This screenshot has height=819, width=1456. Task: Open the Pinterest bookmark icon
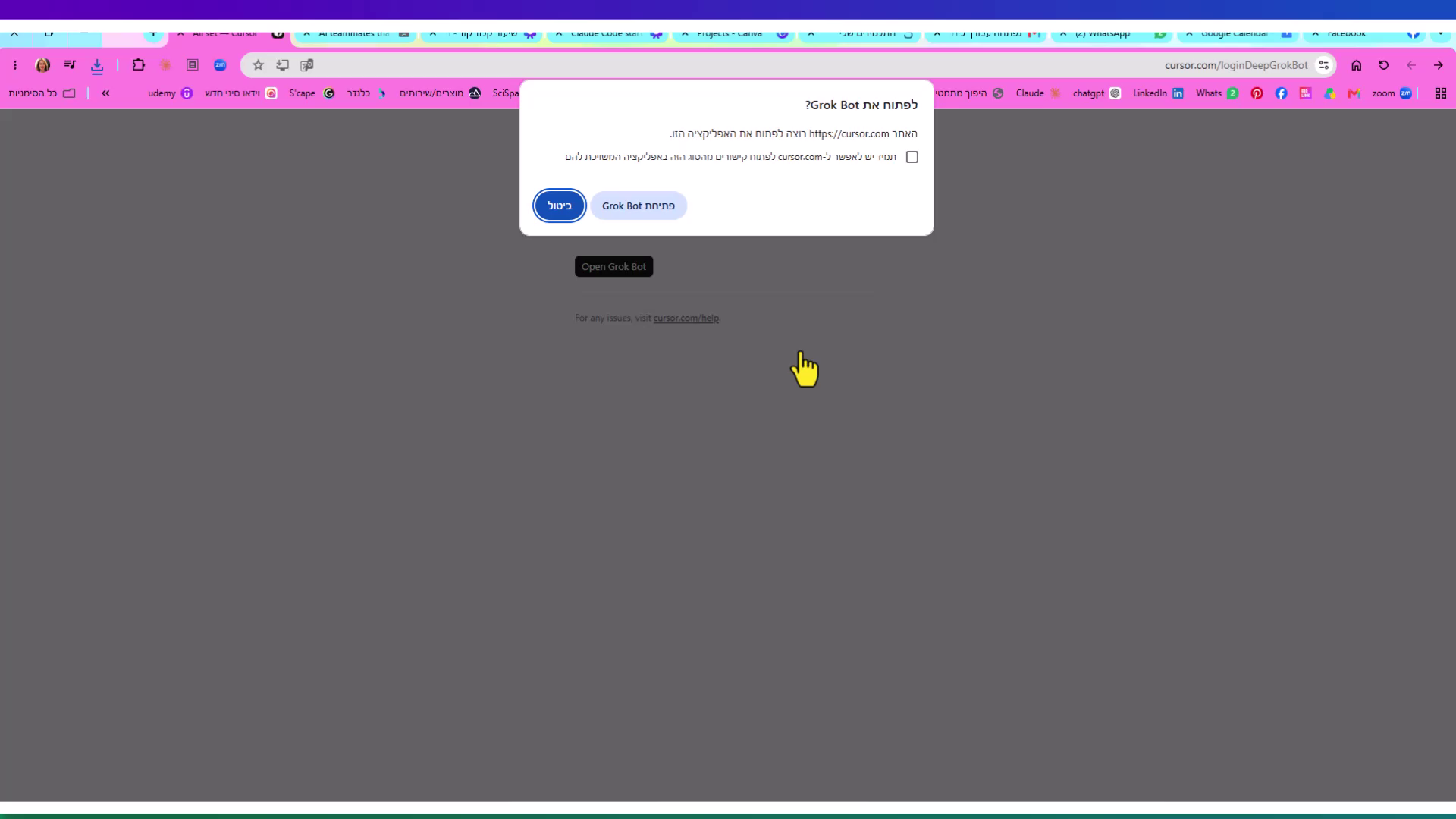[1257, 93]
